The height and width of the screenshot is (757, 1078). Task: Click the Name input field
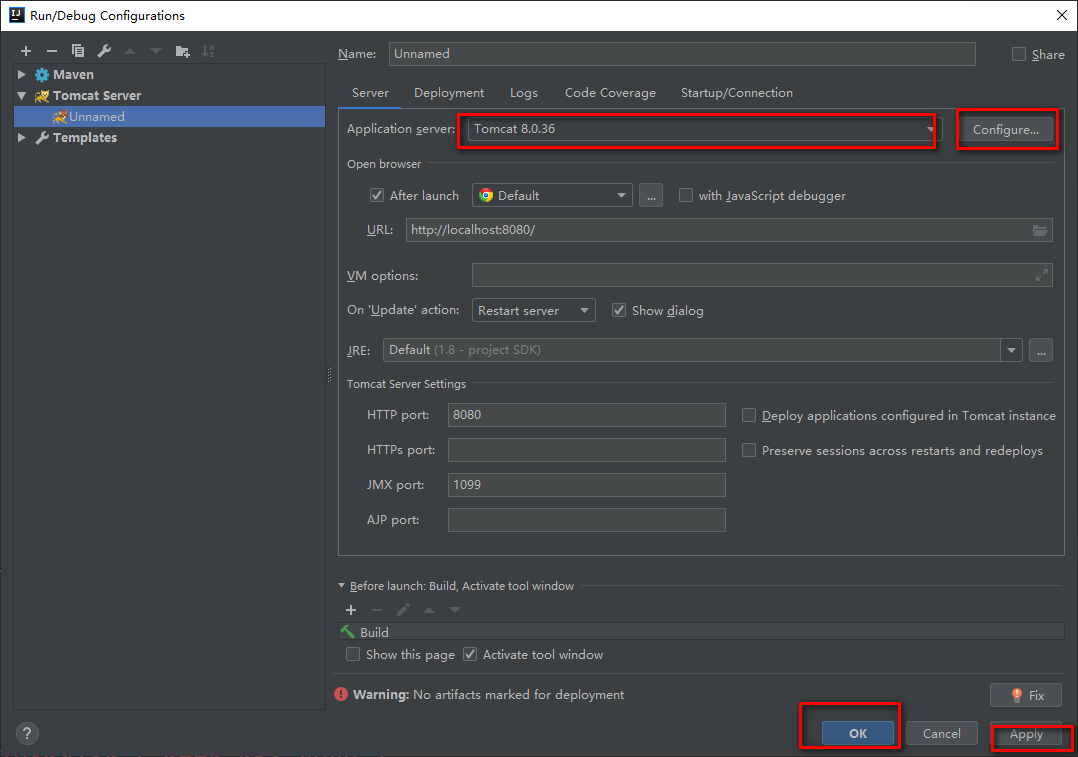click(x=682, y=54)
